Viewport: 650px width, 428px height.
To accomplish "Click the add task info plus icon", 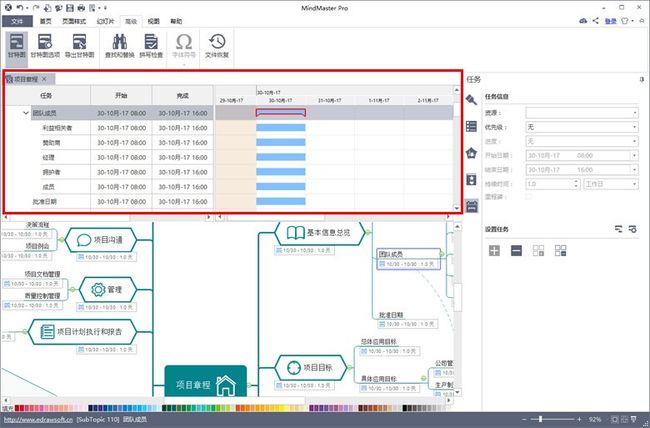I will coord(494,250).
